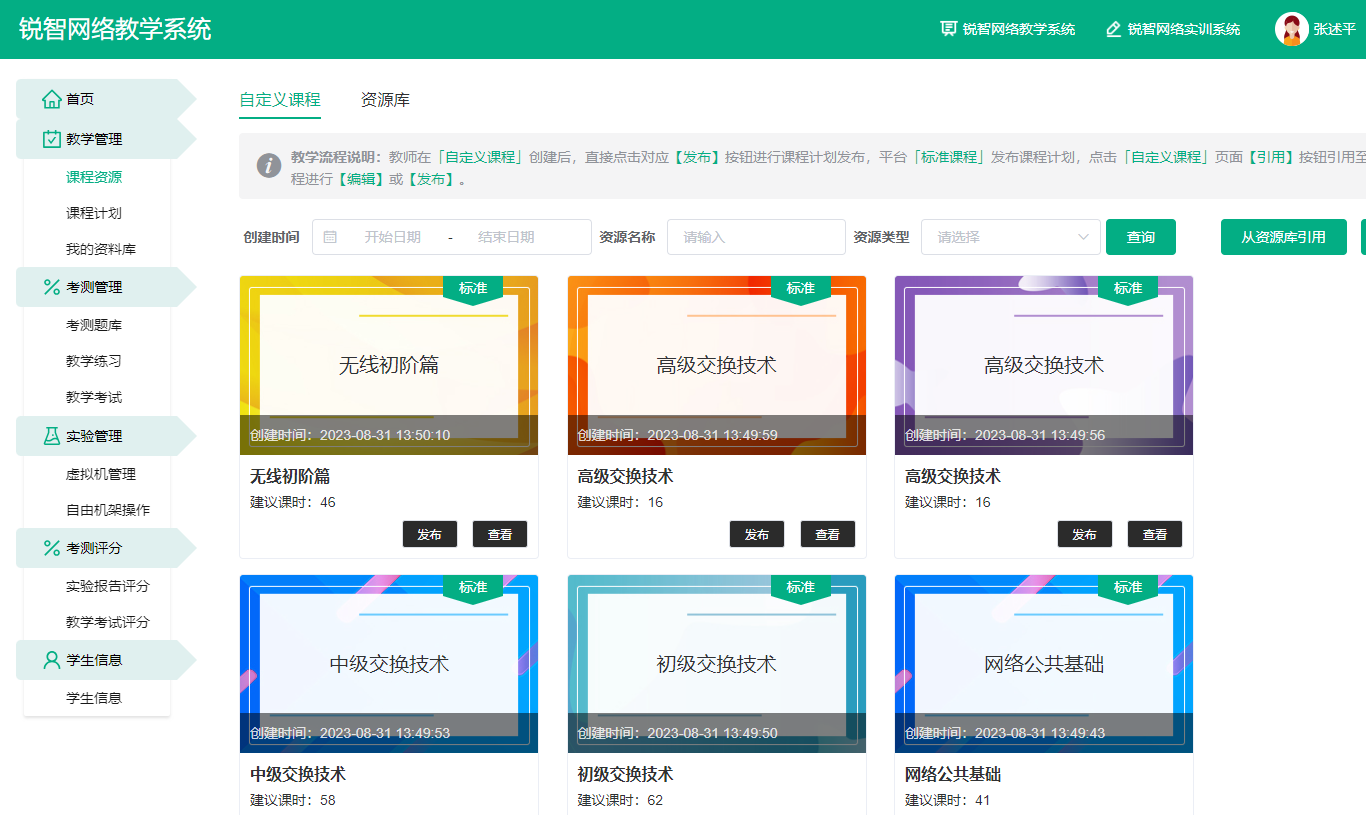The width and height of the screenshot is (1366, 815).
Task: Pick the 开始日期 start date field
Action: pos(392,237)
